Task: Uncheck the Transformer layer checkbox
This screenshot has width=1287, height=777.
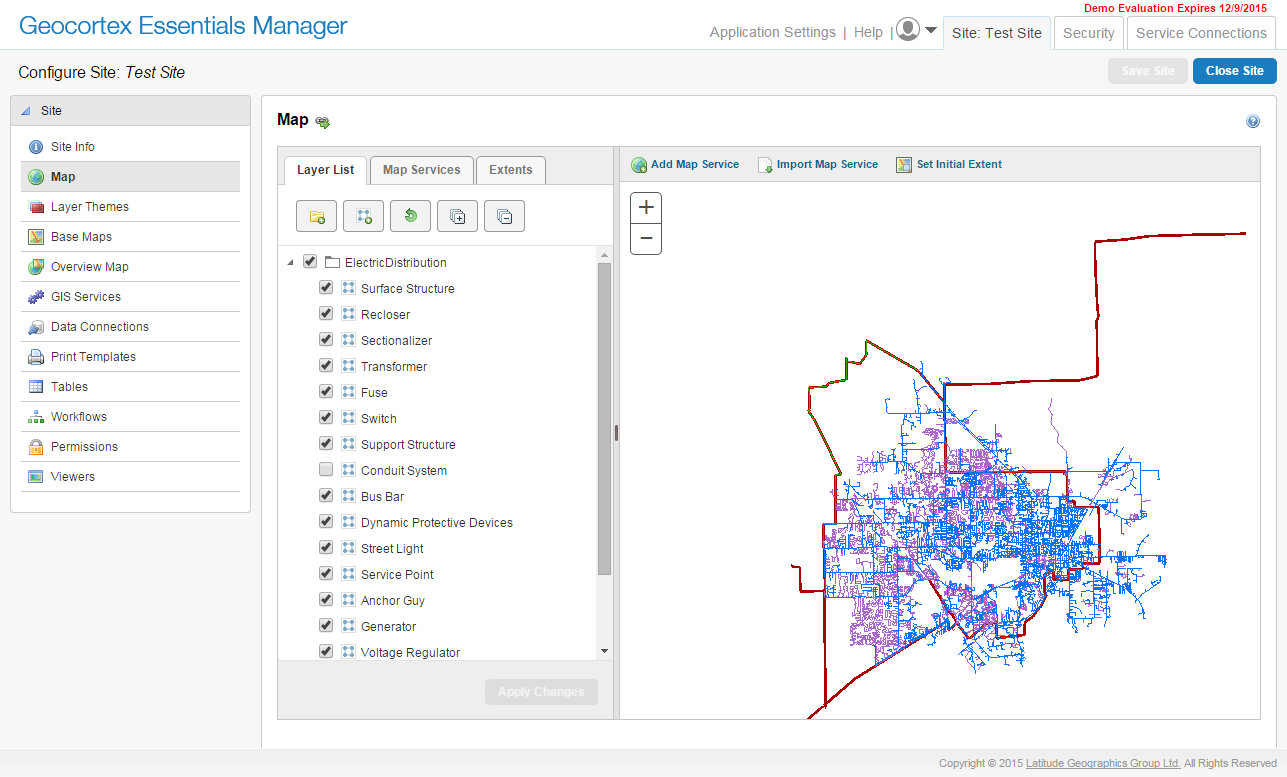Action: 326,366
